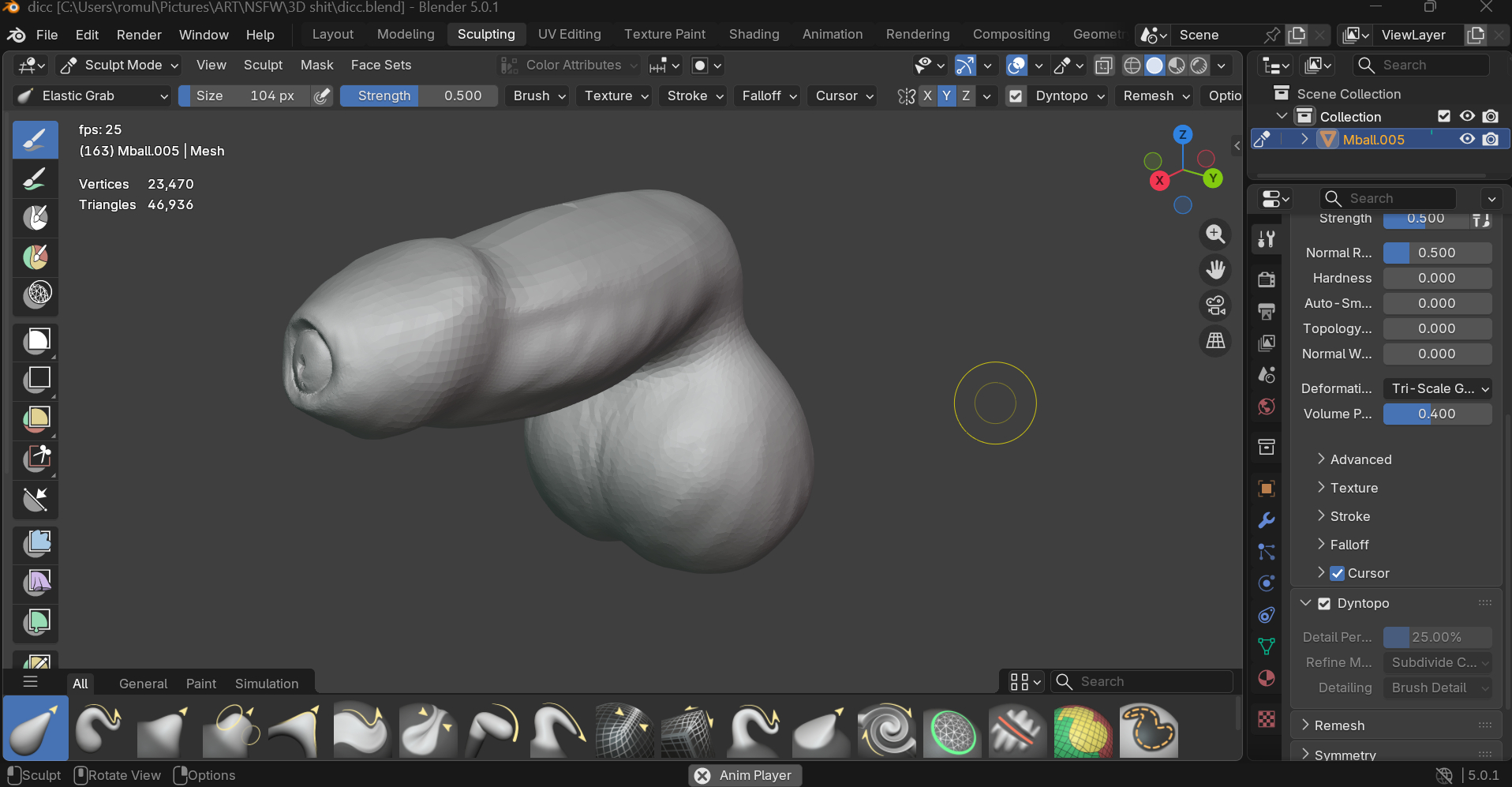This screenshot has width=1512, height=787.
Task: Select the spiral twist brush thumbnail
Action: [x=887, y=730]
